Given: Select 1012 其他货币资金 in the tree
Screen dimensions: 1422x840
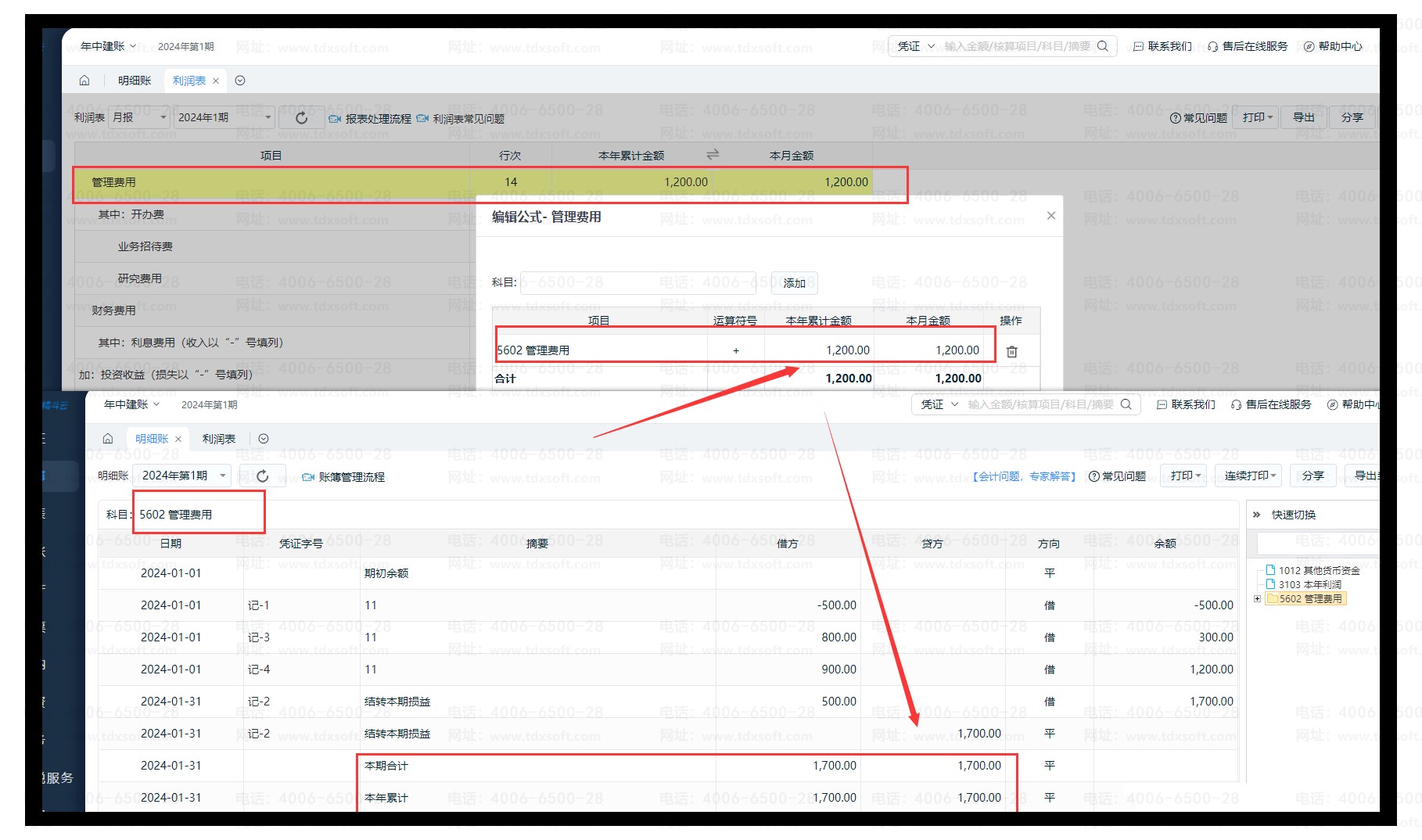Looking at the screenshot, I should click(1319, 571).
